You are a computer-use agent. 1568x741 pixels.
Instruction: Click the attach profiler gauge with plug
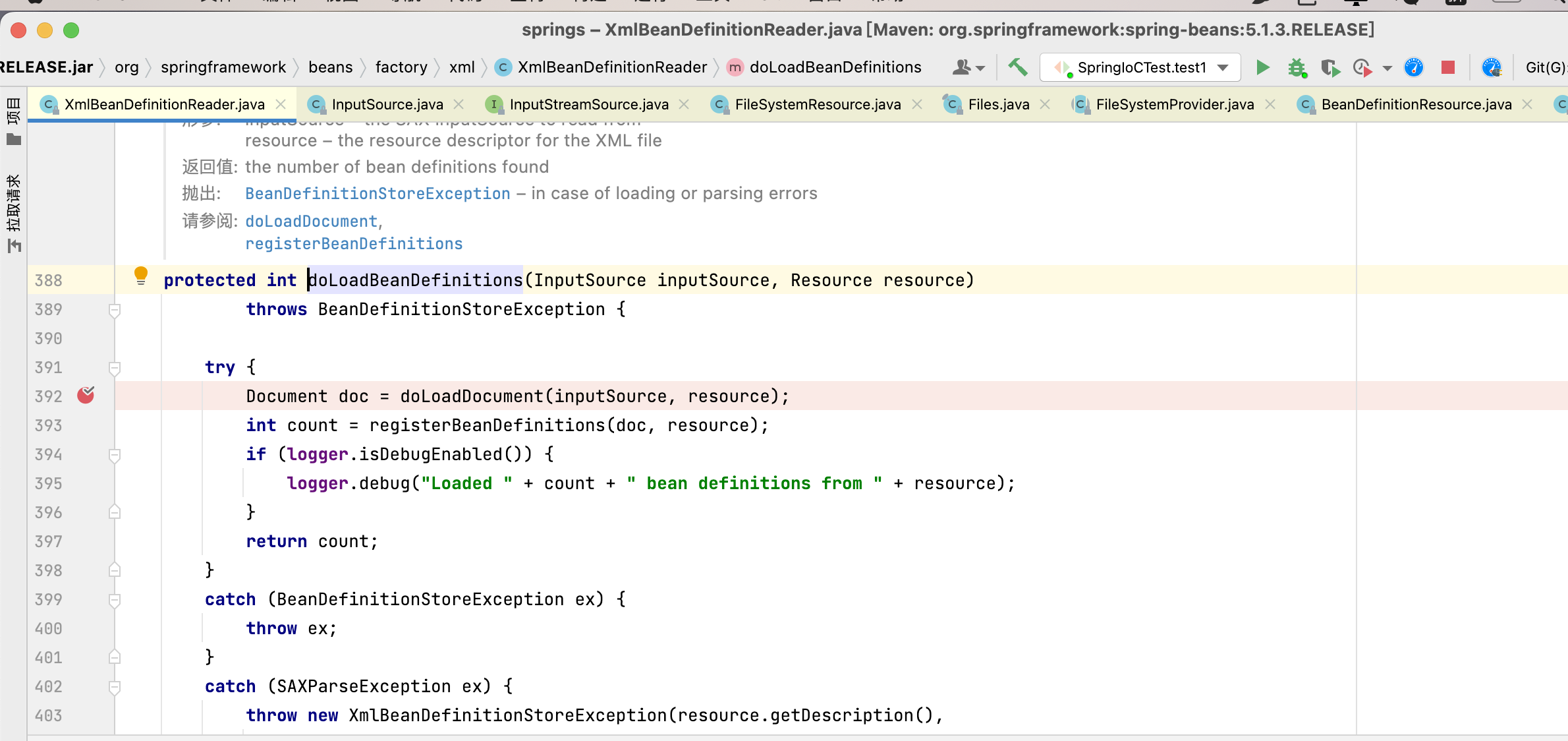click(x=1492, y=67)
